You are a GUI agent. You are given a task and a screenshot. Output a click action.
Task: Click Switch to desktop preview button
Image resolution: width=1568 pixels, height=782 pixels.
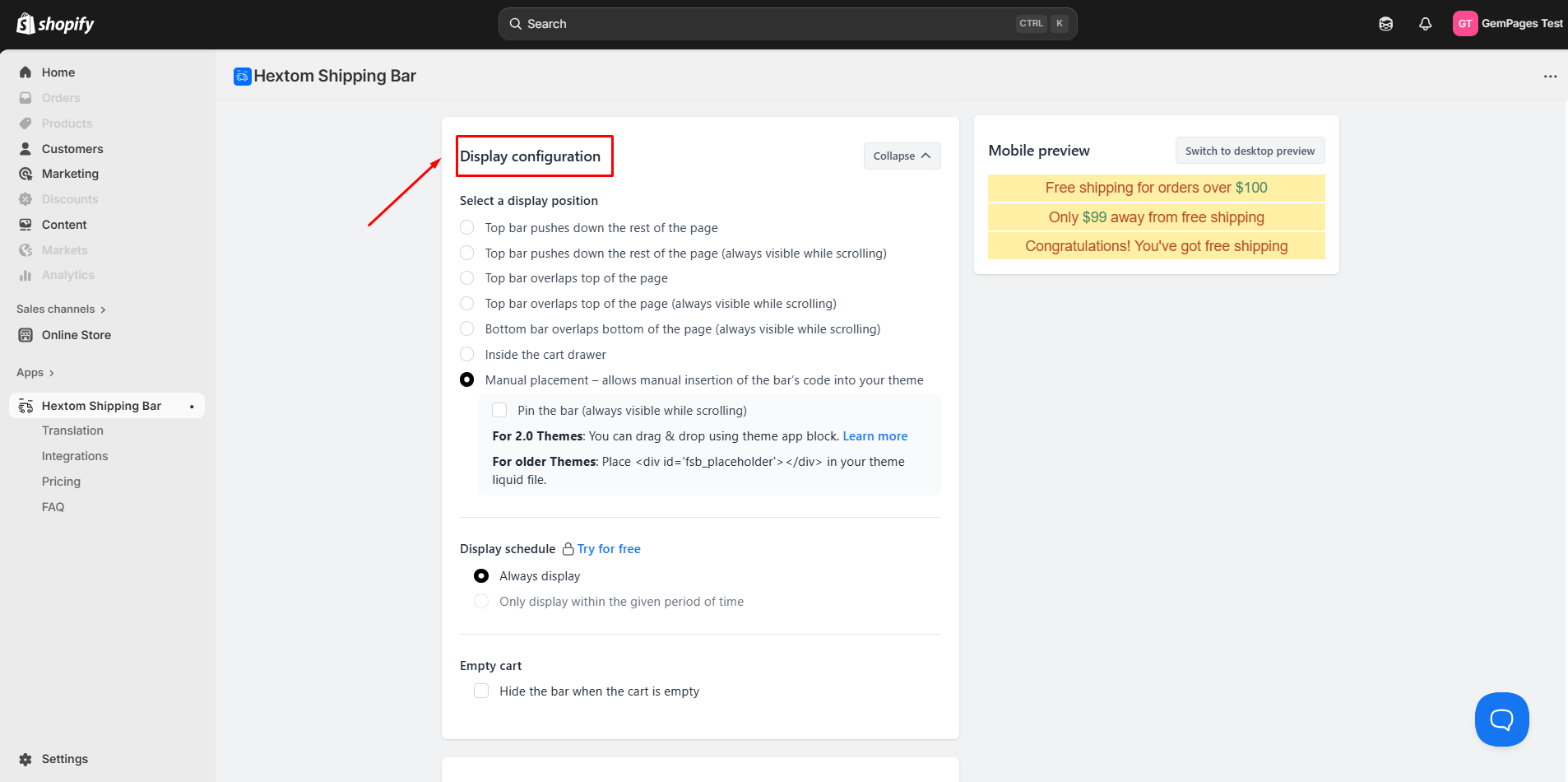[x=1249, y=151]
